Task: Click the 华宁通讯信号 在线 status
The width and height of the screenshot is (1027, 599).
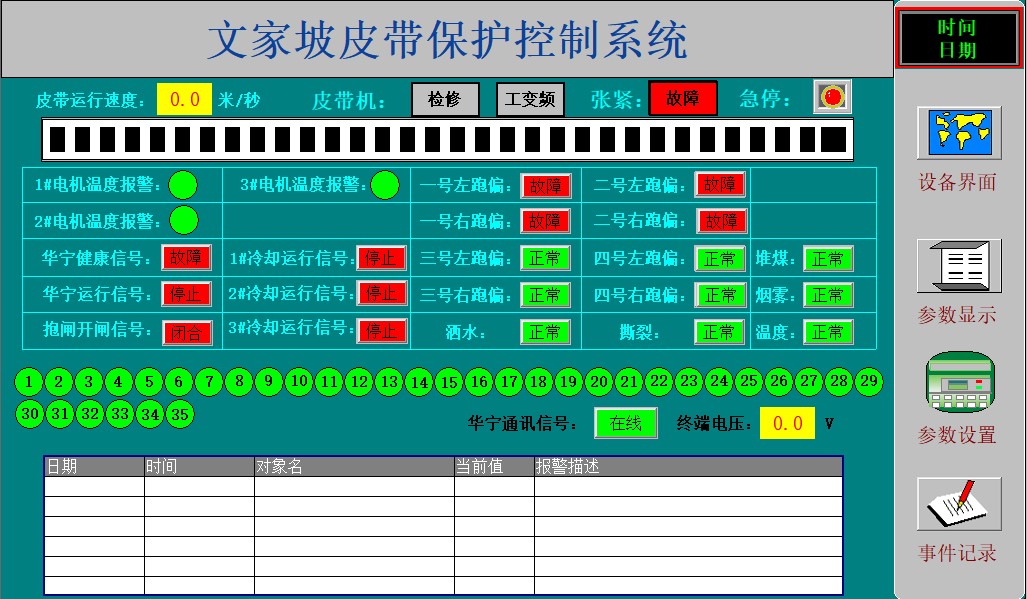Action: 626,423
